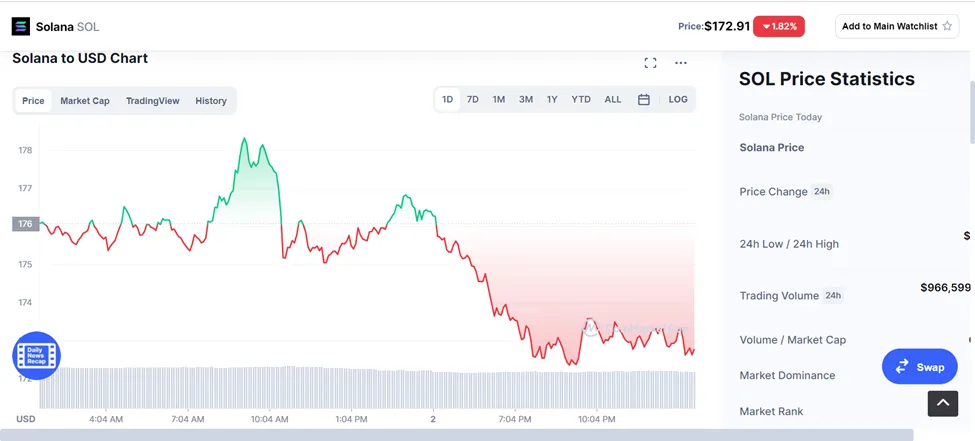Click the 'SOL Price Statistics' heading
This screenshot has width=975, height=441.
tap(826, 79)
